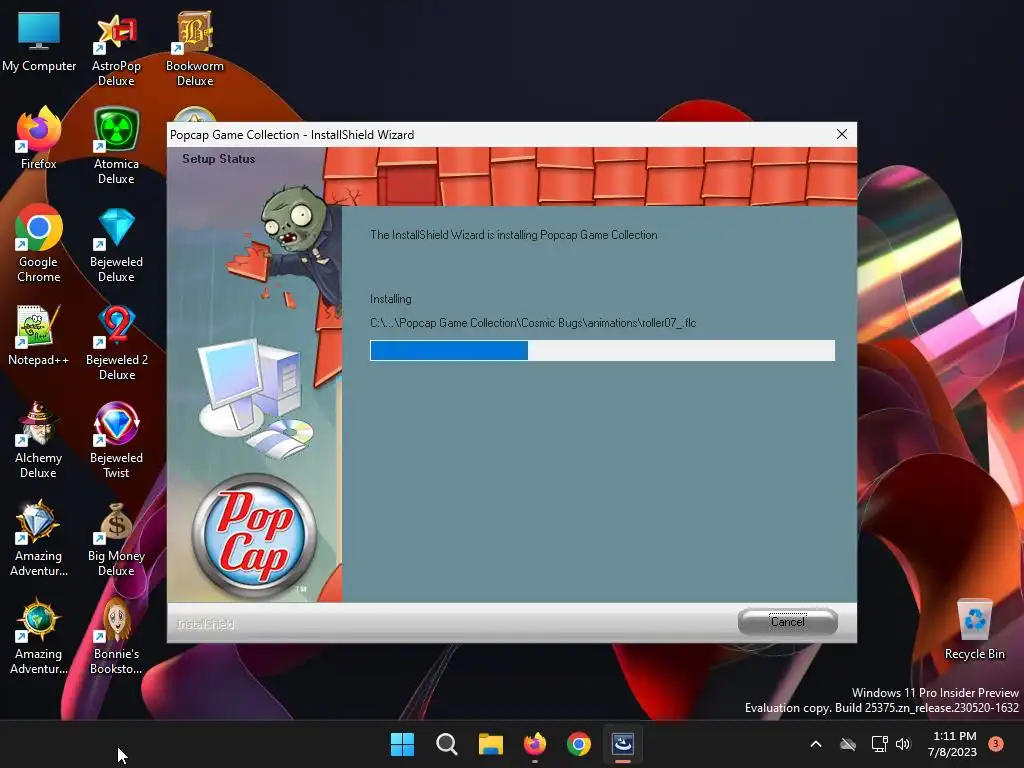Viewport: 1024px width, 768px height.
Task: Click the installation progress bar
Action: (x=602, y=351)
